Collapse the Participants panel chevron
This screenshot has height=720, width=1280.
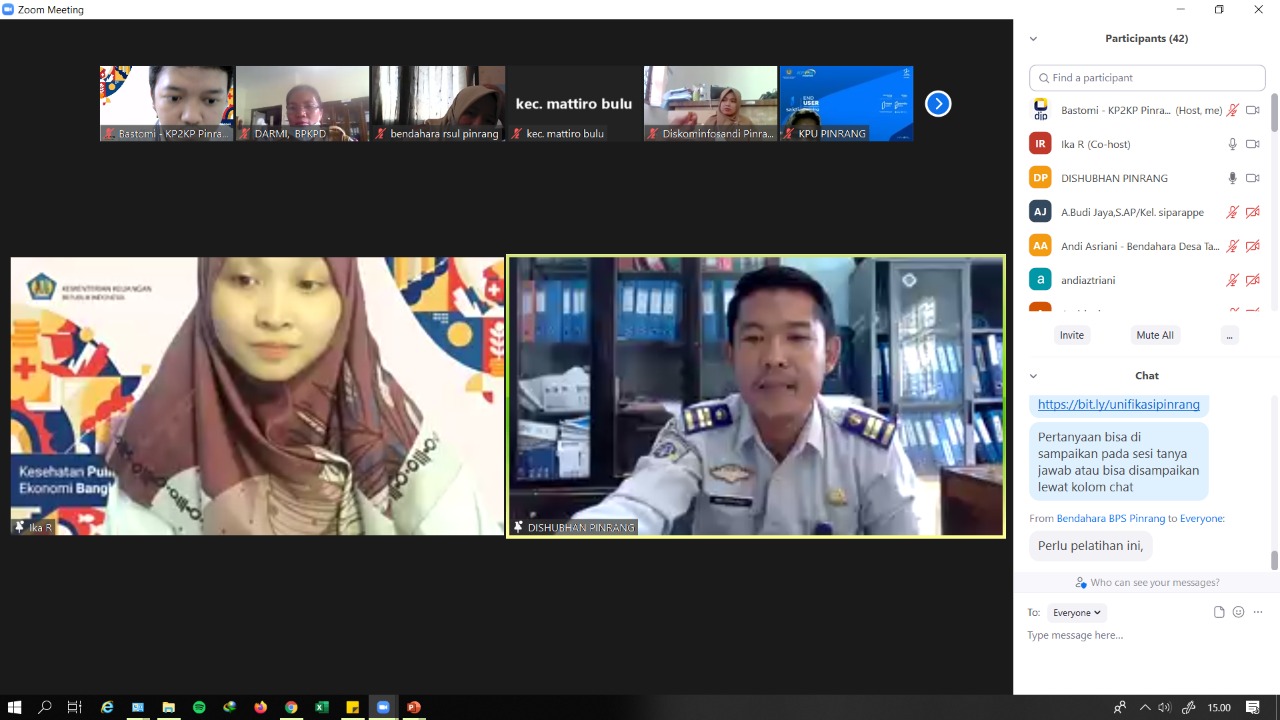click(1033, 39)
